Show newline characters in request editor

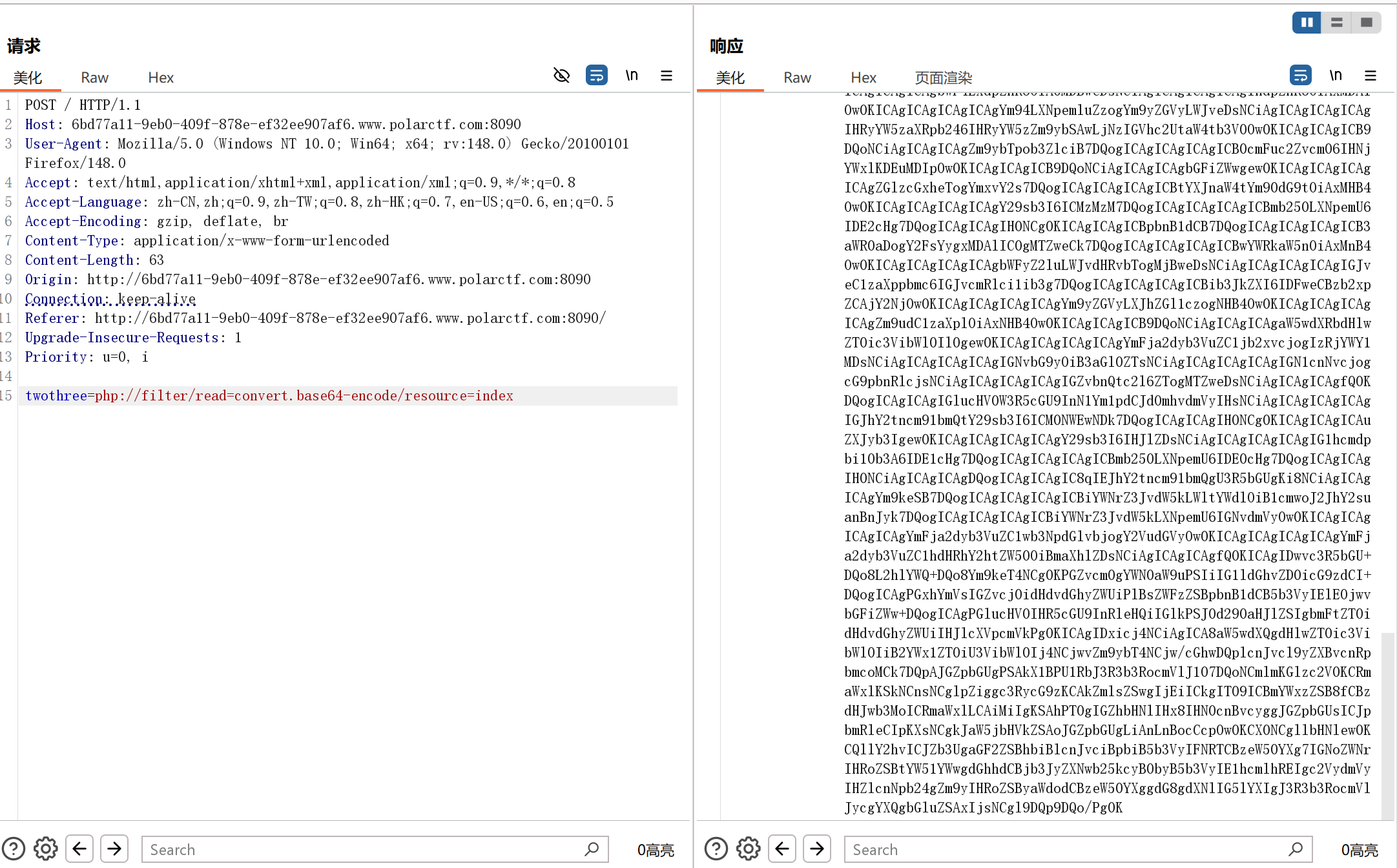(632, 76)
